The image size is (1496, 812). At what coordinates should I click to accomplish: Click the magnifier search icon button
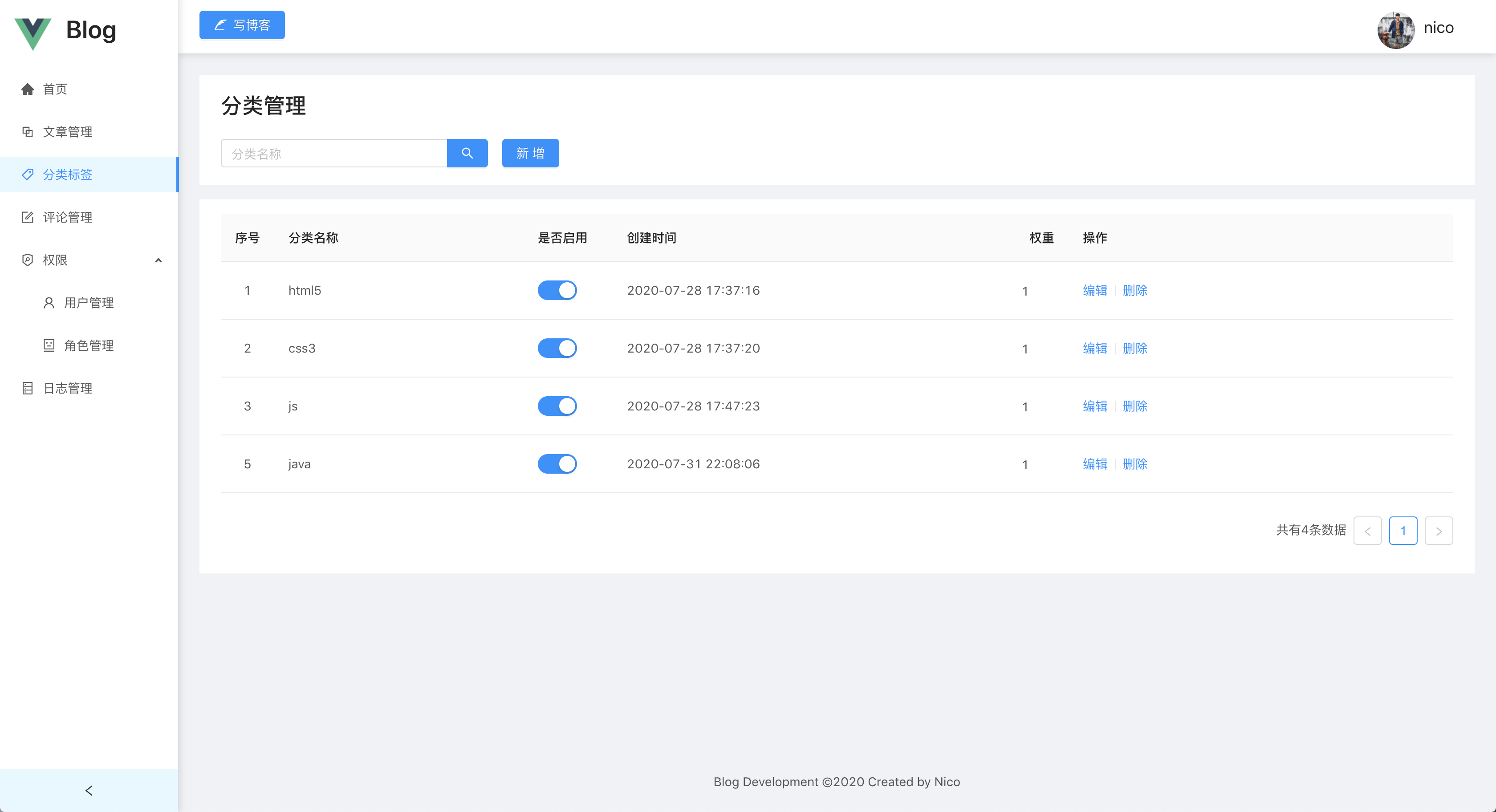467,153
